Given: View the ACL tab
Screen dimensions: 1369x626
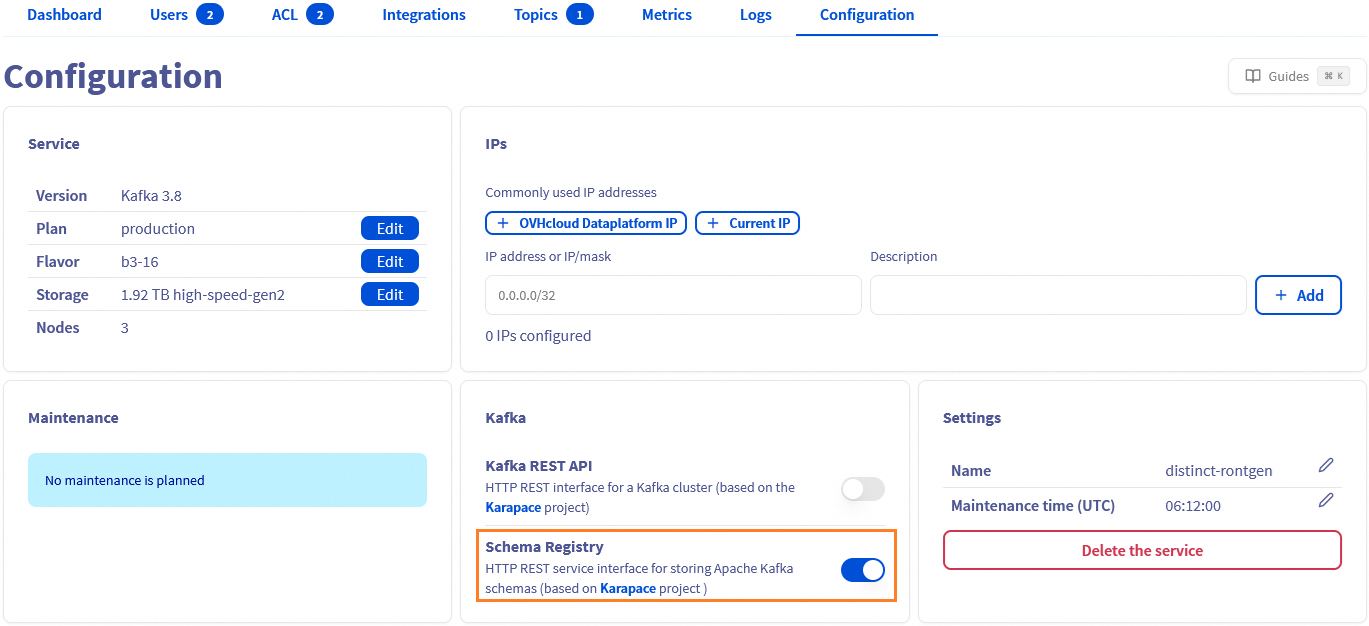Looking at the screenshot, I should tap(283, 14).
